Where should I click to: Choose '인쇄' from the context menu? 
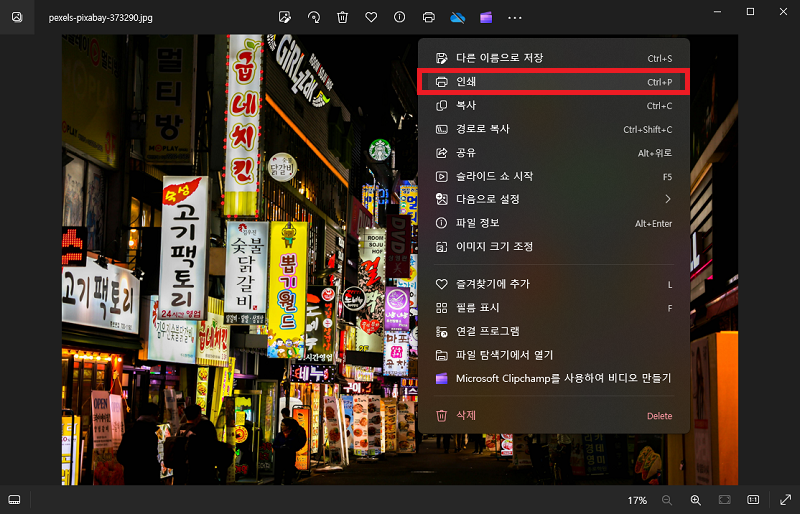coord(554,82)
